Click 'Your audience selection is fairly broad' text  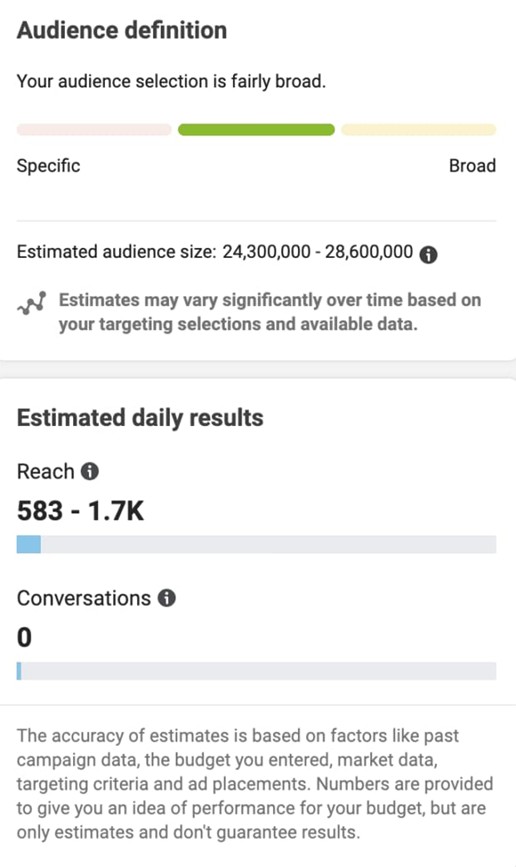[x=171, y=81]
